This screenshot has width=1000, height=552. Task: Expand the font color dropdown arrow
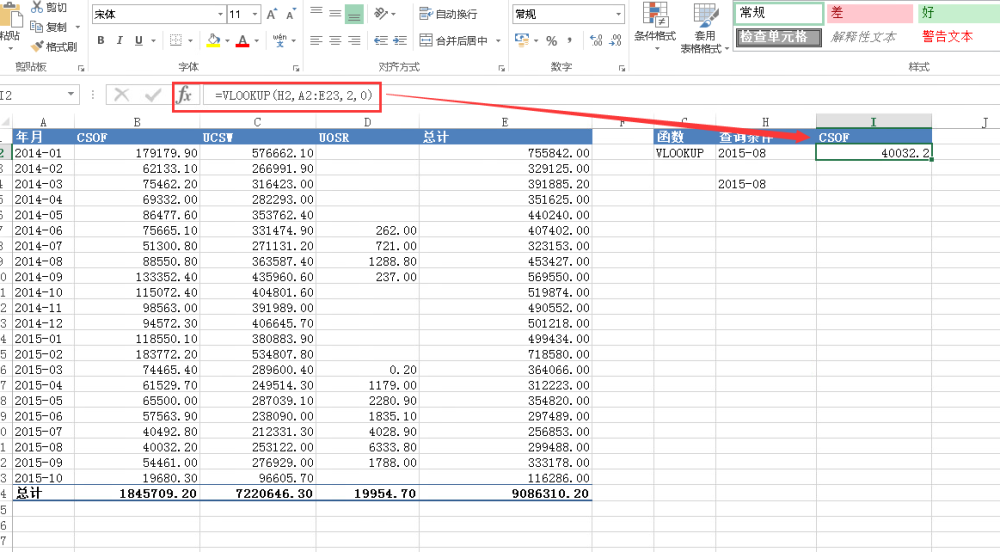tap(256, 41)
